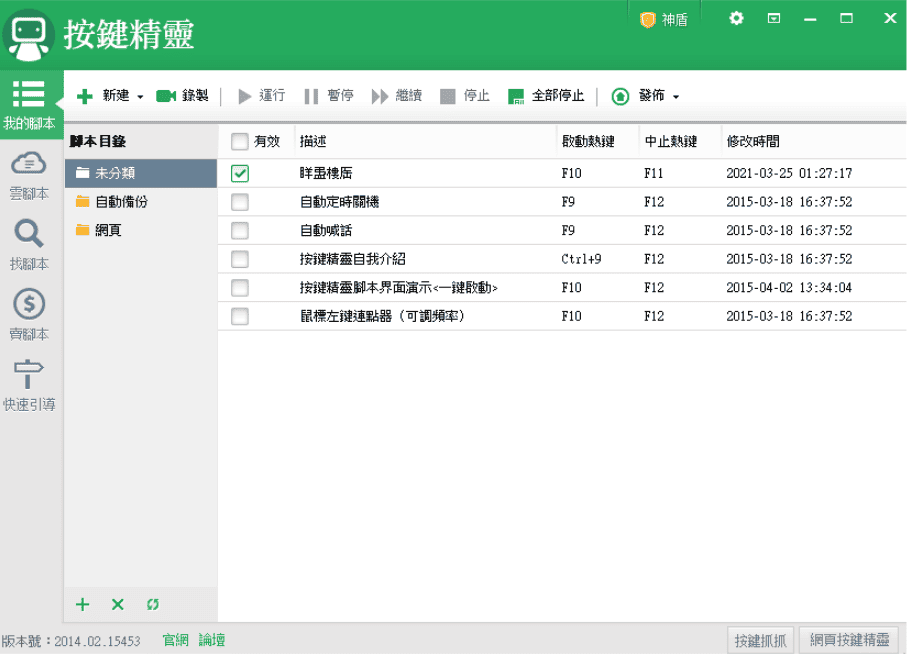Click green plus to add script folder
Image resolution: width=907 pixels, height=654 pixels.
[83, 604]
